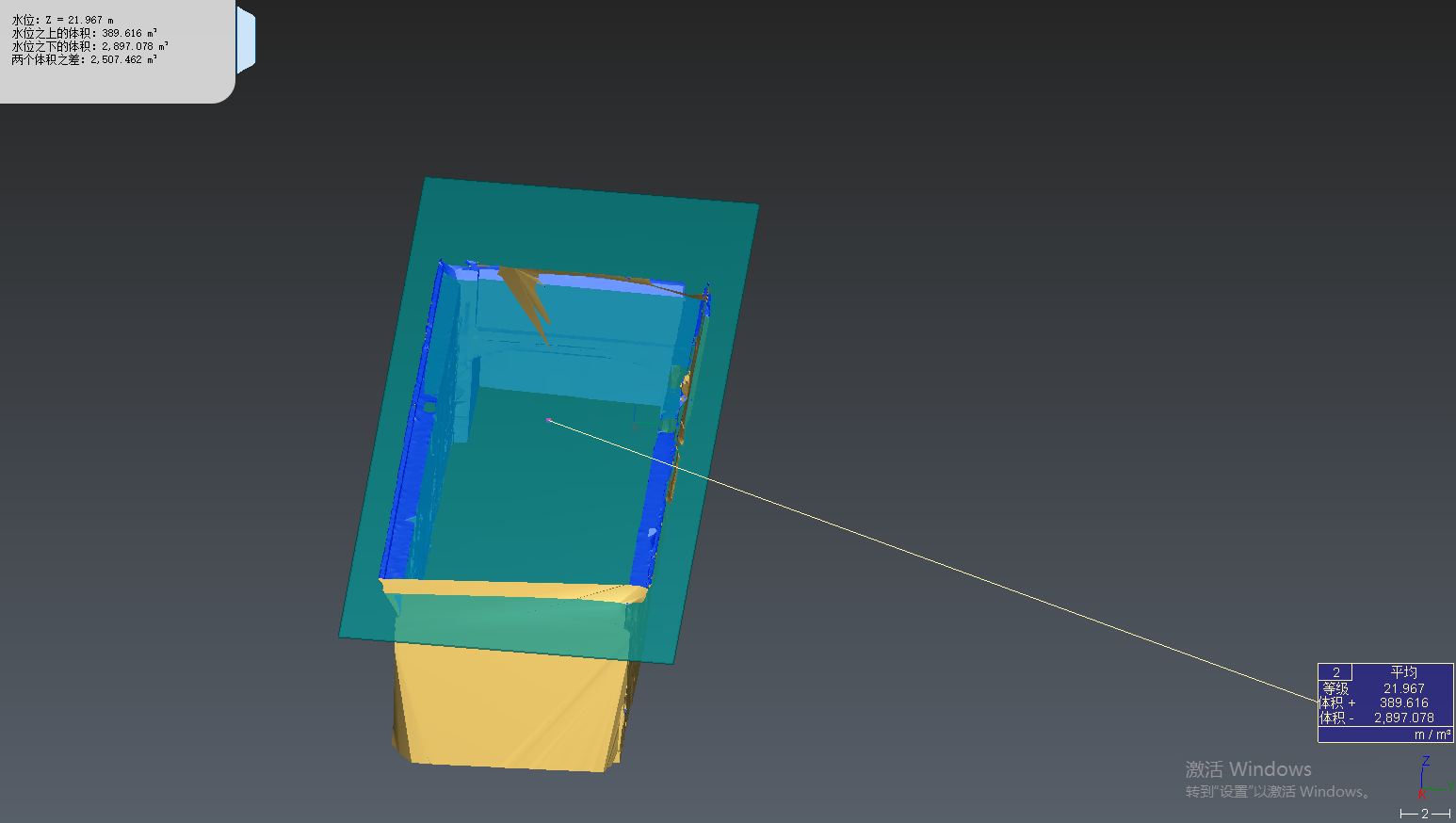This screenshot has height=823, width=1456.
Task: Click the annotation label number 2
Action: click(x=1335, y=672)
